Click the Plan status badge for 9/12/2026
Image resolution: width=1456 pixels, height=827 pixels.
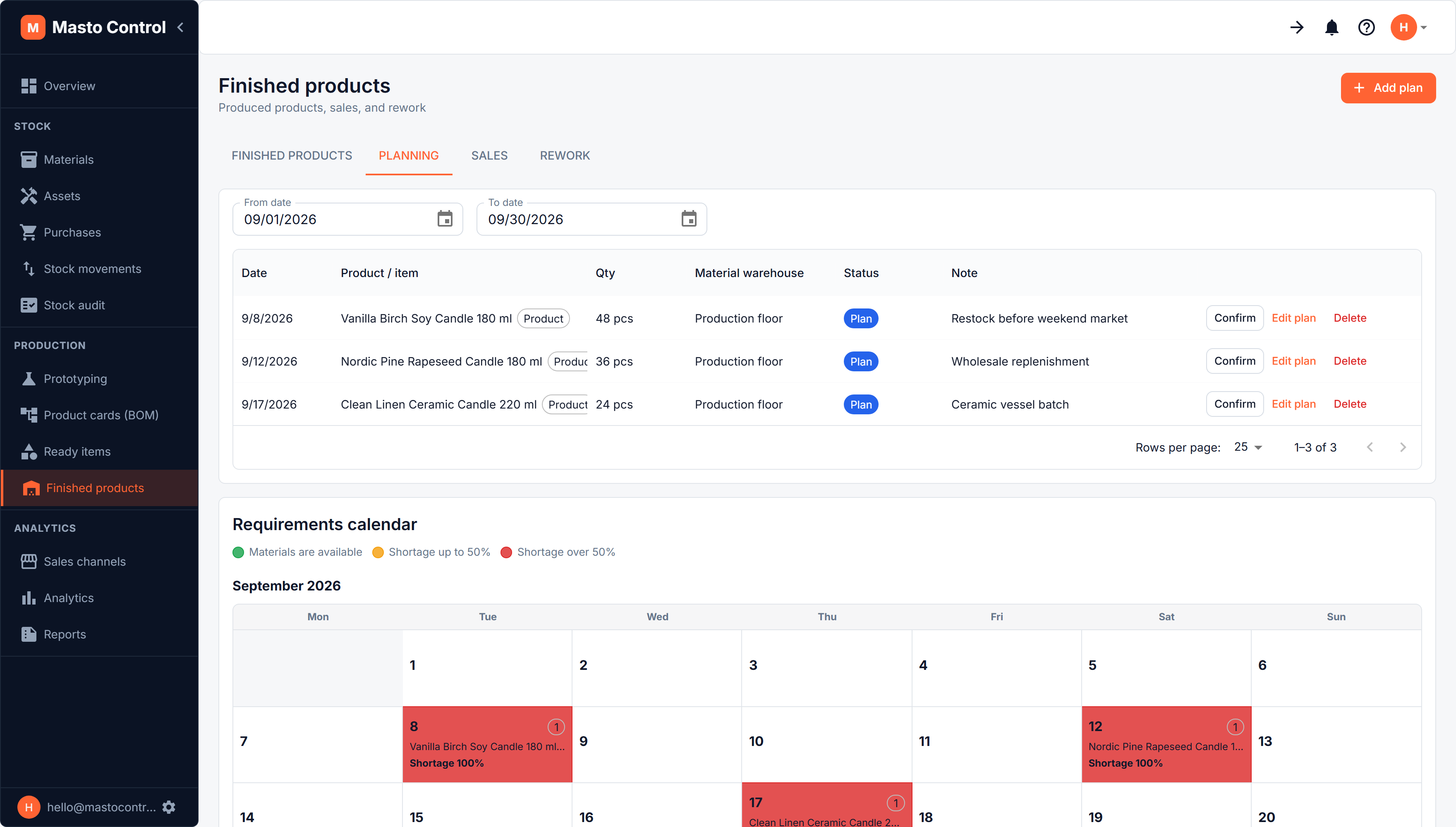point(861,362)
